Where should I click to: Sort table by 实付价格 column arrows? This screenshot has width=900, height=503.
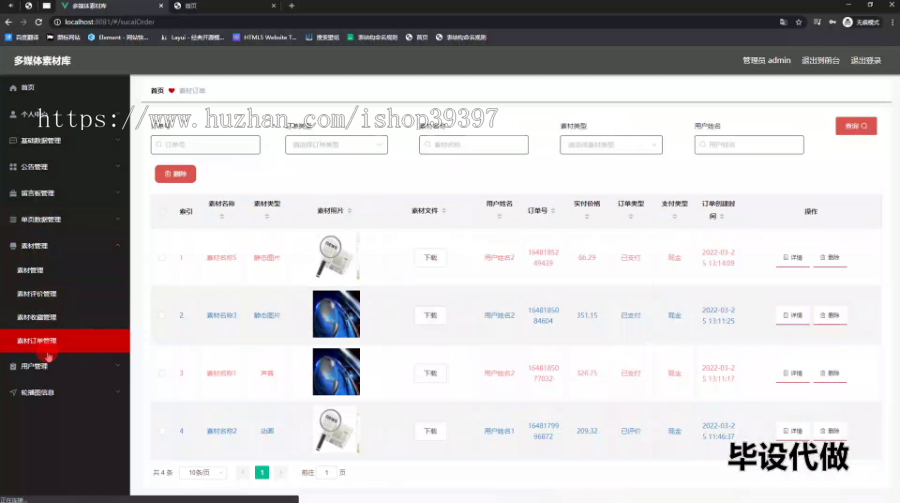(587, 216)
